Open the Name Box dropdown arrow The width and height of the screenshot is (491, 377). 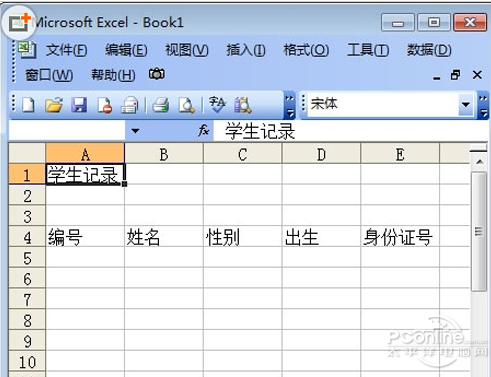(x=135, y=131)
